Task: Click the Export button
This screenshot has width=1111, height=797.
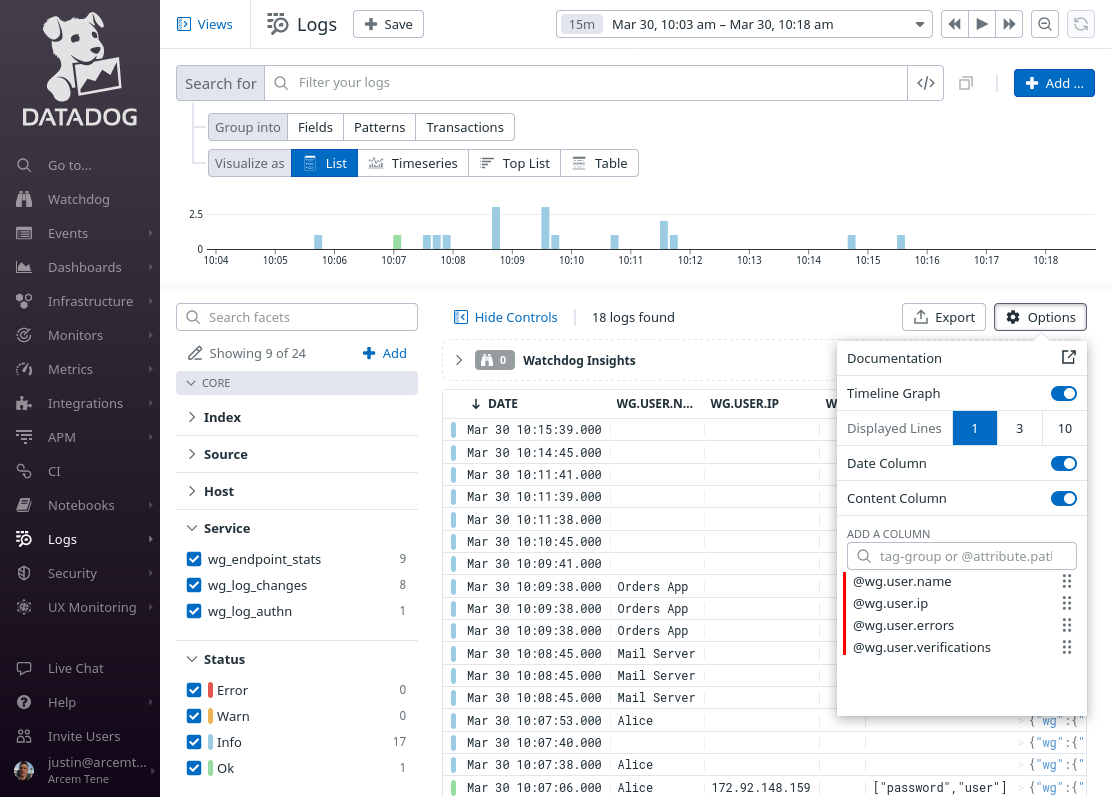Action: (944, 317)
